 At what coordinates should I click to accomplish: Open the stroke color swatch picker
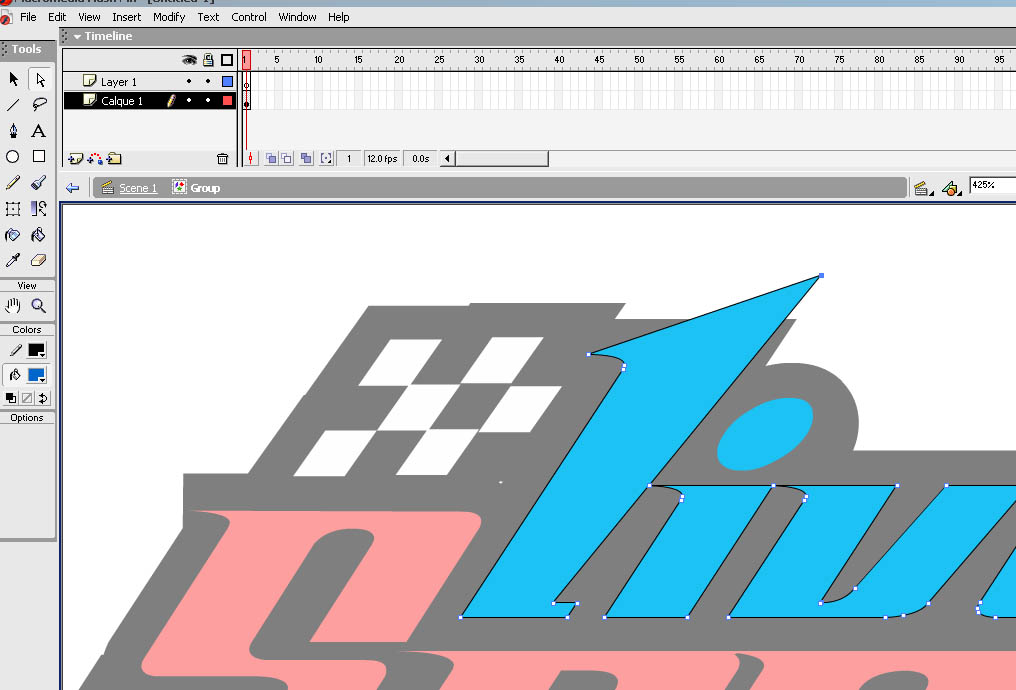tap(36, 351)
